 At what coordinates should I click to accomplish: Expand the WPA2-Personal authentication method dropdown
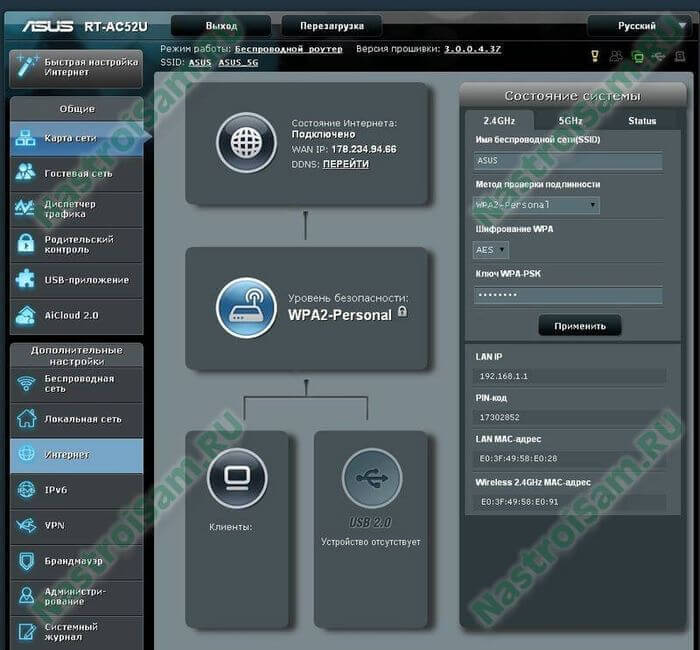[536, 205]
